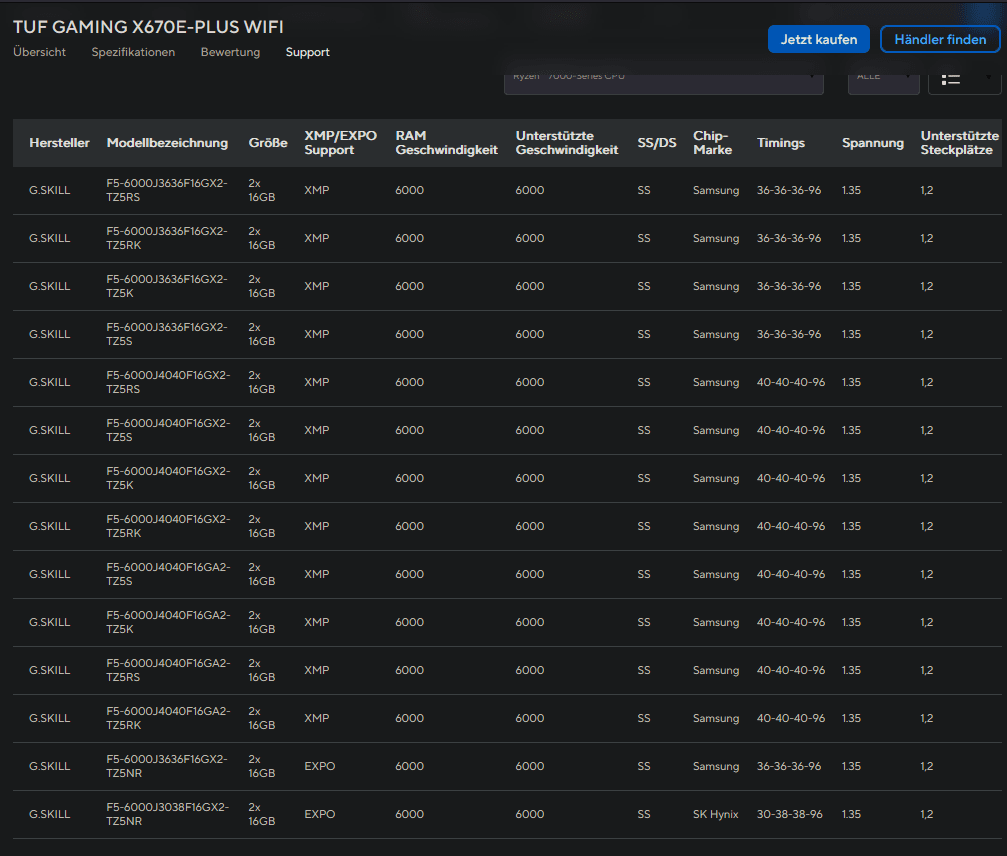Image resolution: width=1007 pixels, height=856 pixels.
Task: Select model F5-6000J3636F16GX2-TZ5RS
Action: pyautogui.click(x=167, y=190)
